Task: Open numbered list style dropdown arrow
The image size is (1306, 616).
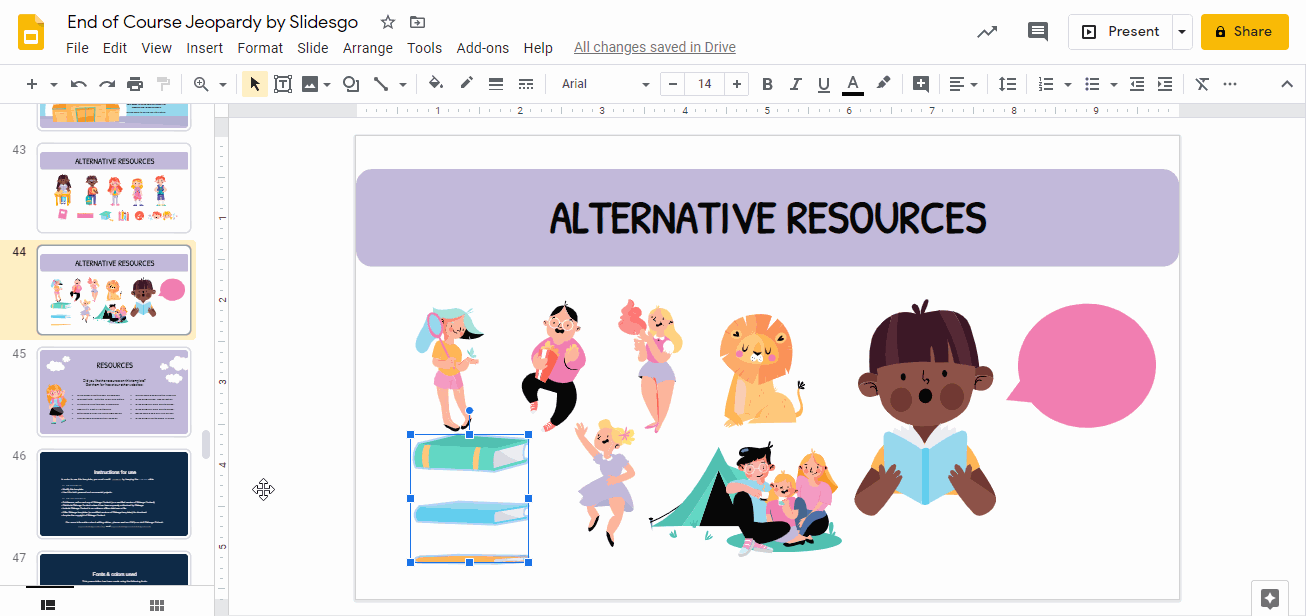Action: (1068, 85)
